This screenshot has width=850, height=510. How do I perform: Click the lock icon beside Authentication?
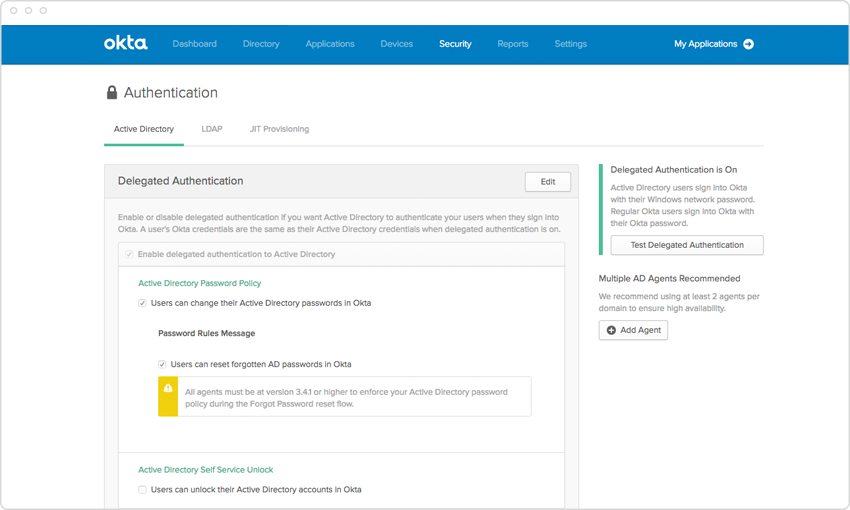point(112,93)
